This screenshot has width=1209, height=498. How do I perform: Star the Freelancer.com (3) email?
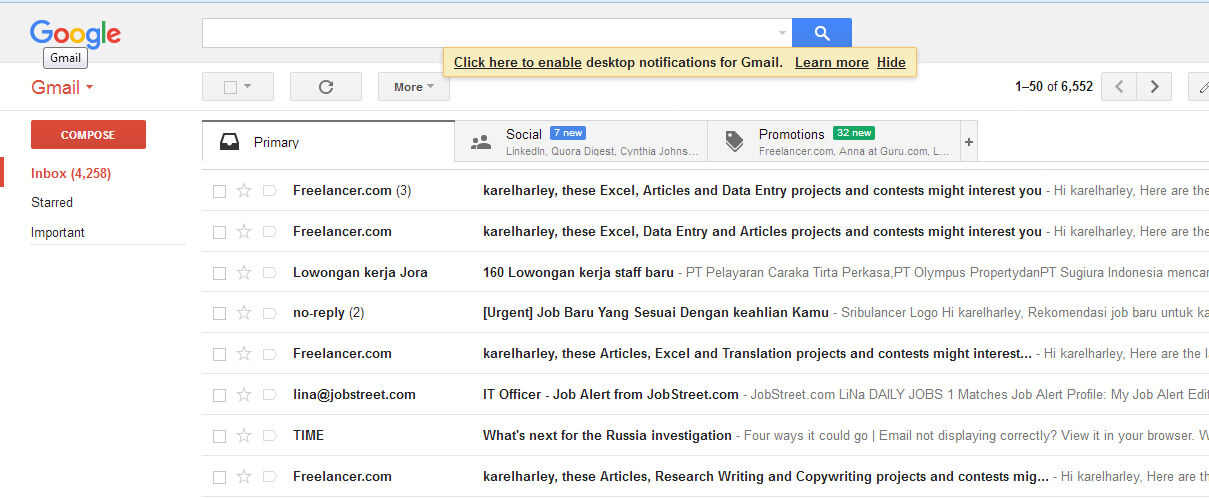tap(244, 191)
